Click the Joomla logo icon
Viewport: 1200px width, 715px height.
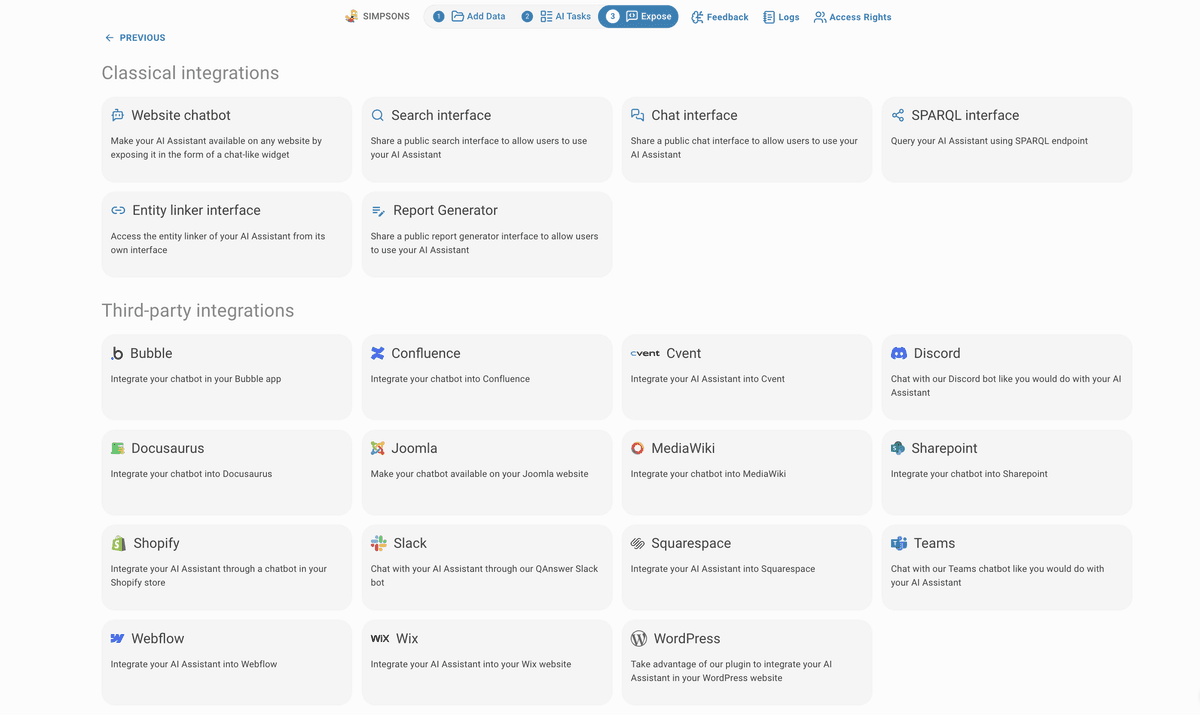378,448
